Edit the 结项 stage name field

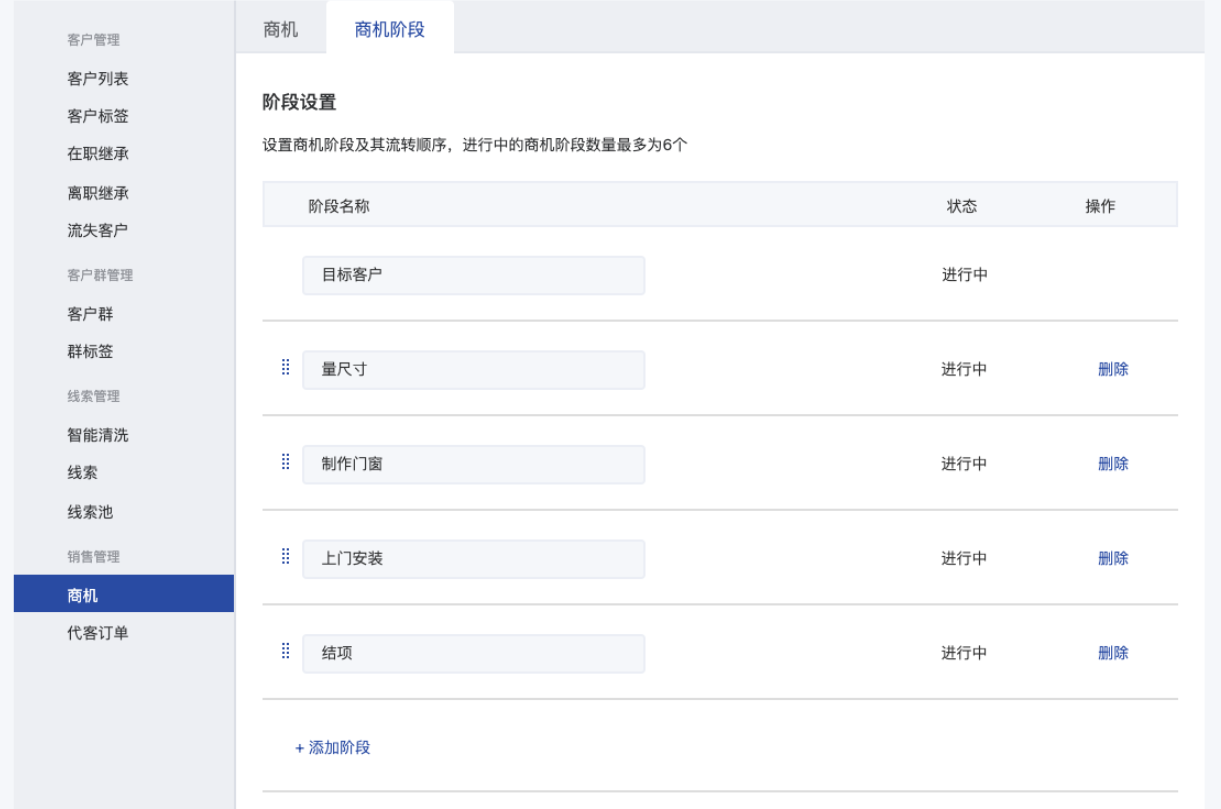coord(474,654)
